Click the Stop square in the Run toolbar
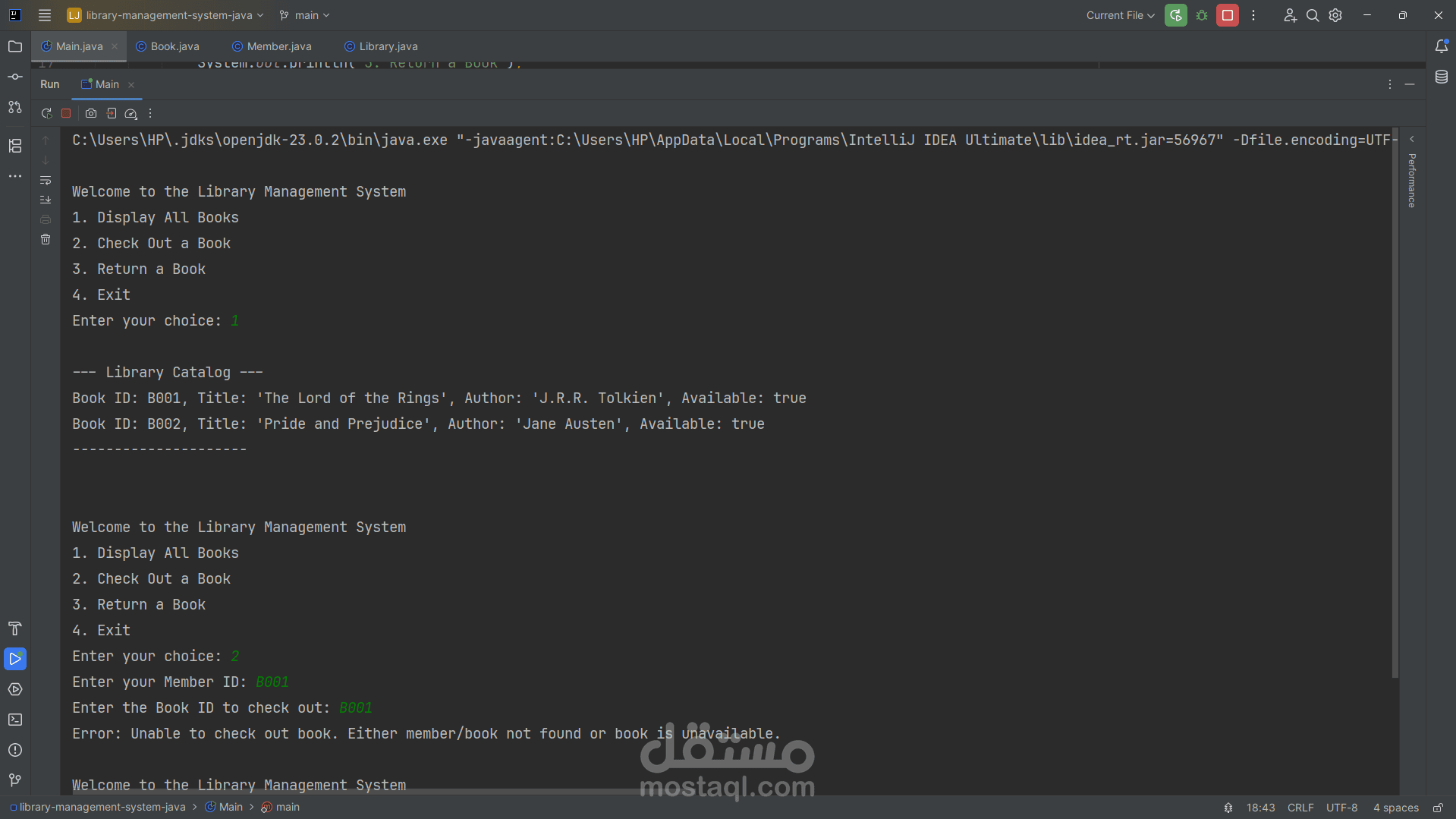 tap(66, 113)
